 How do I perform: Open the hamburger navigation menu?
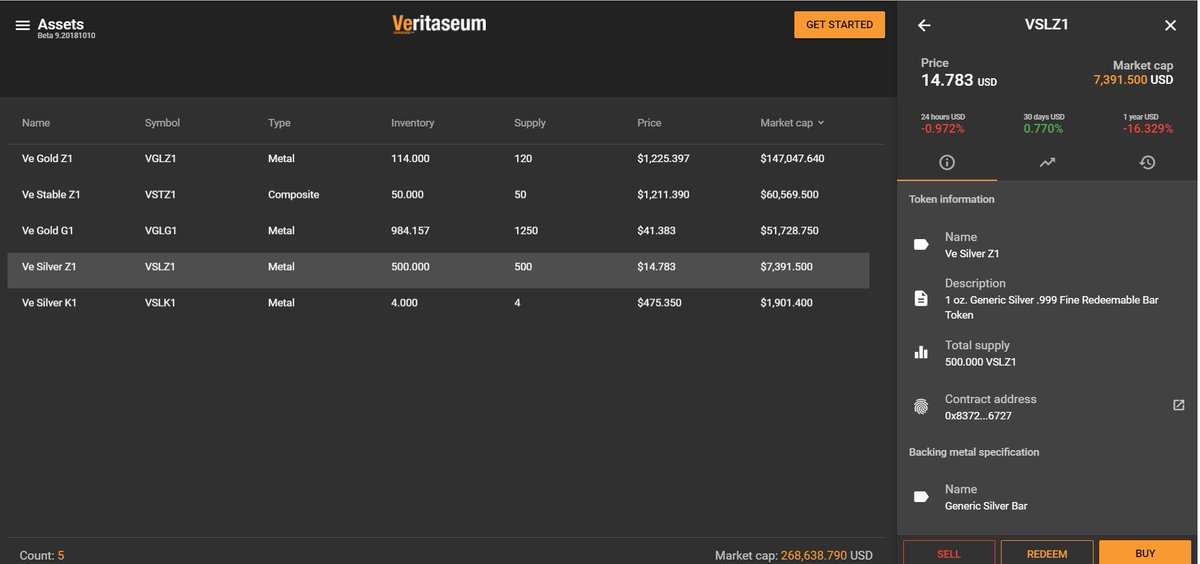tap(23, 25)
